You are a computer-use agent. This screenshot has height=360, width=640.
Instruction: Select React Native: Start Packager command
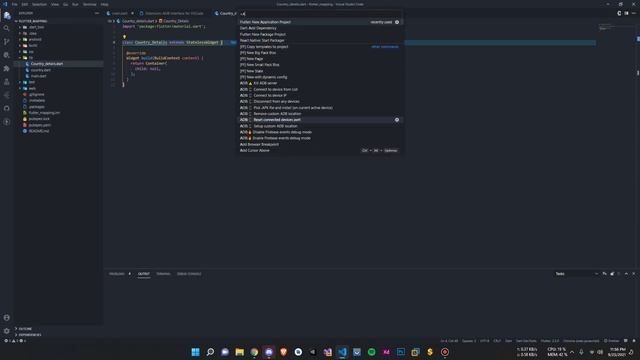[320, 40]
